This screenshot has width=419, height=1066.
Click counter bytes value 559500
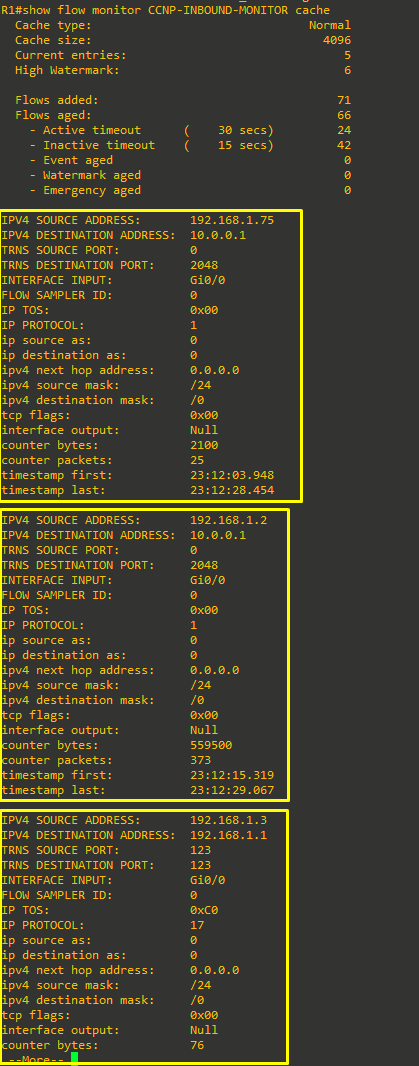pyautogui.click(x=211, y=745)
